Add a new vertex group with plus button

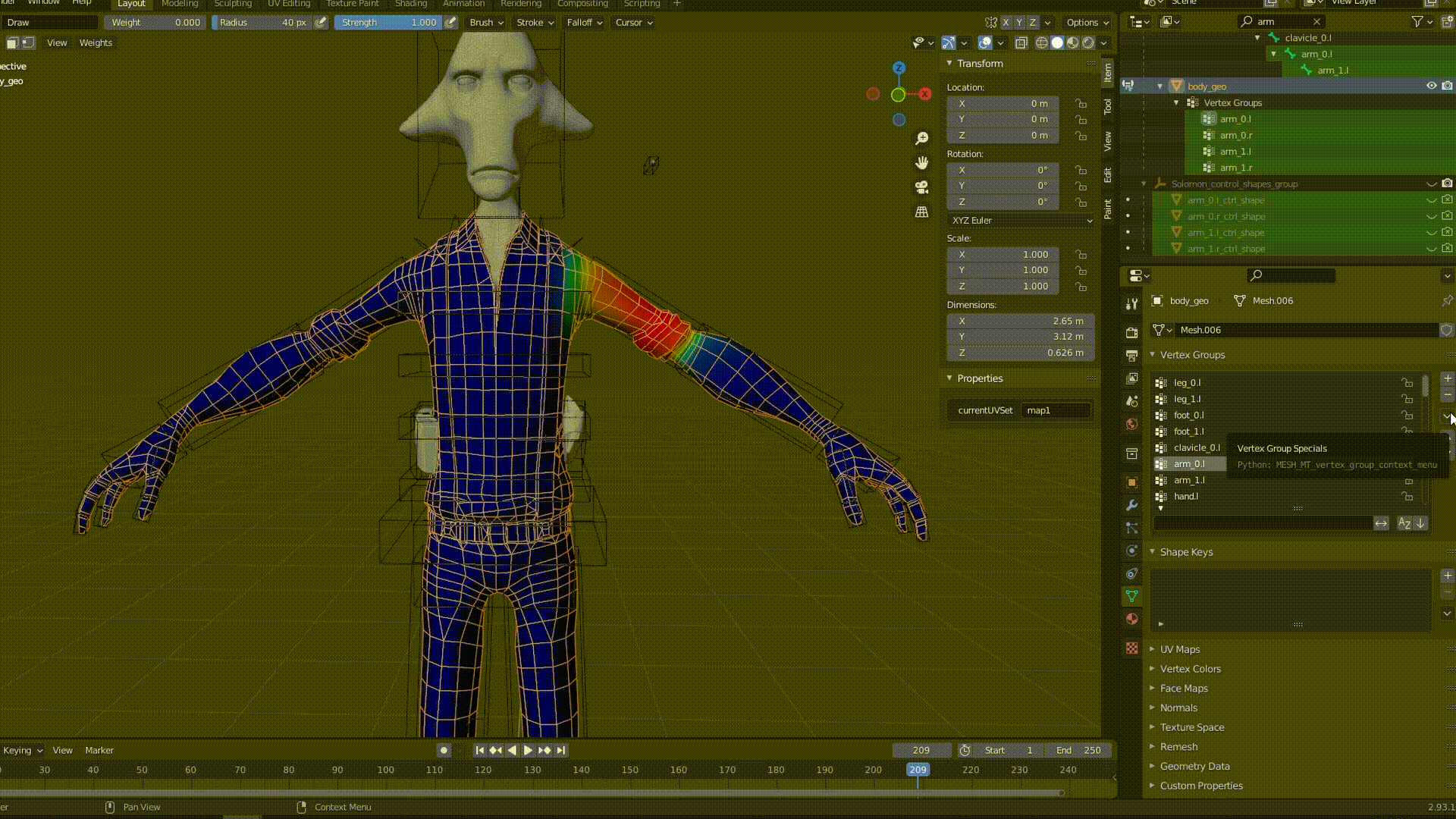(x=1447, y=378)
